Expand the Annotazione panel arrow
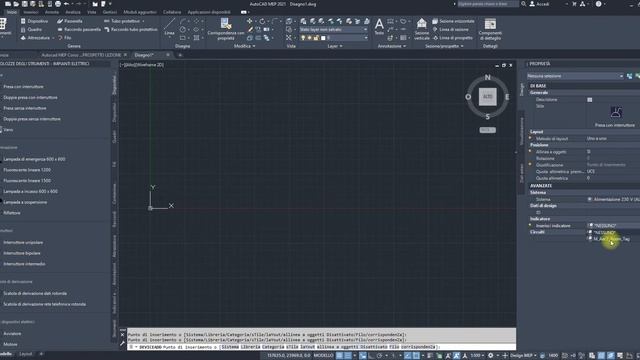Screen dimensions: 640x360 pyautogui.click(x=404, y=46)
